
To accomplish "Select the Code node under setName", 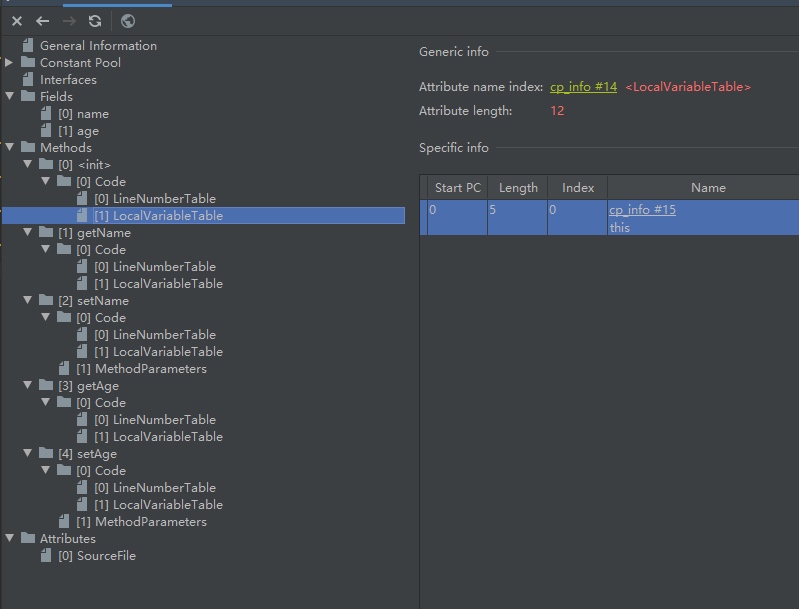I will [x=101, y=318].
